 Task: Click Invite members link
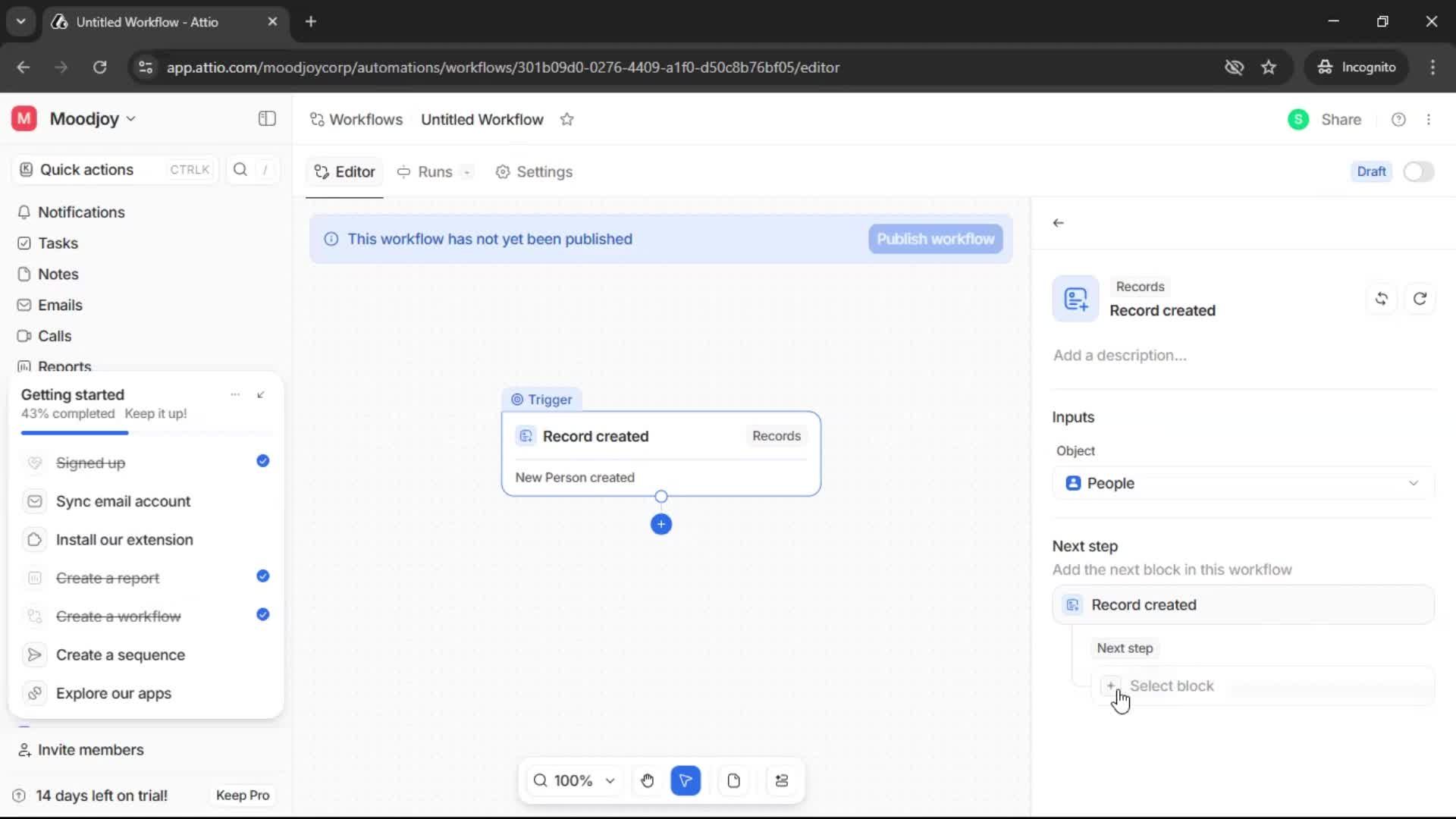[81, 750]
